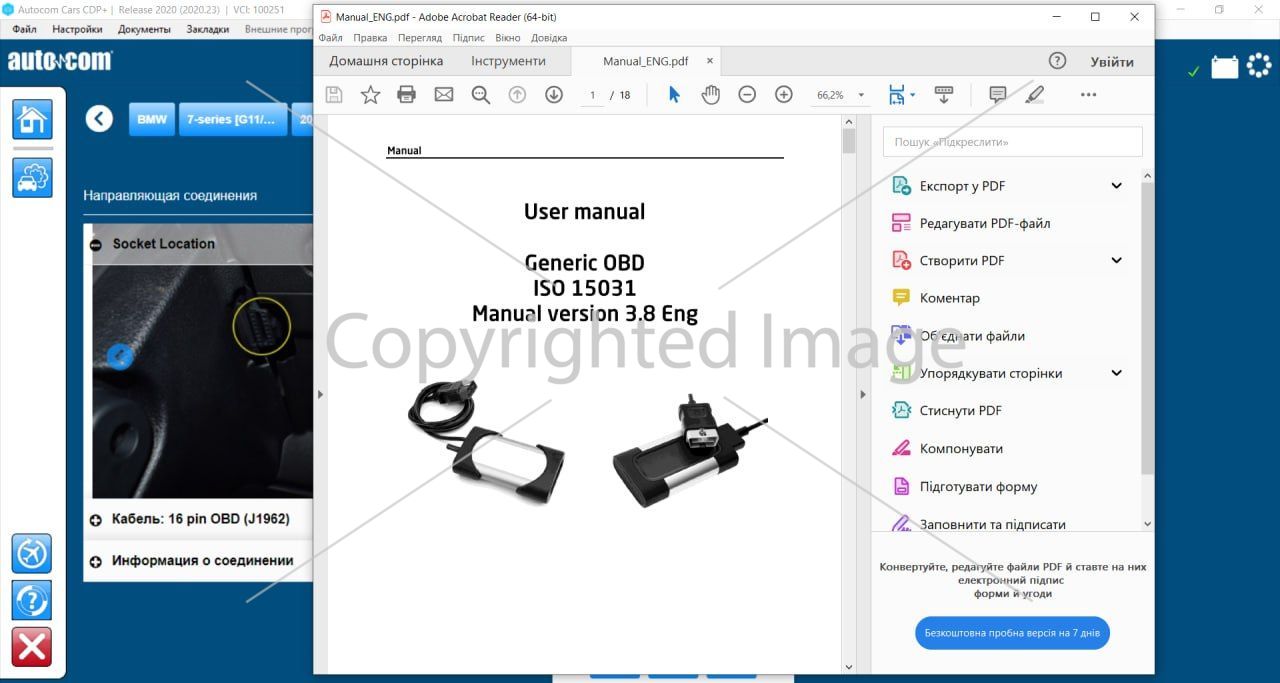Click Увійти sign-in button
1280x683 pixels.
[1112, 62]
